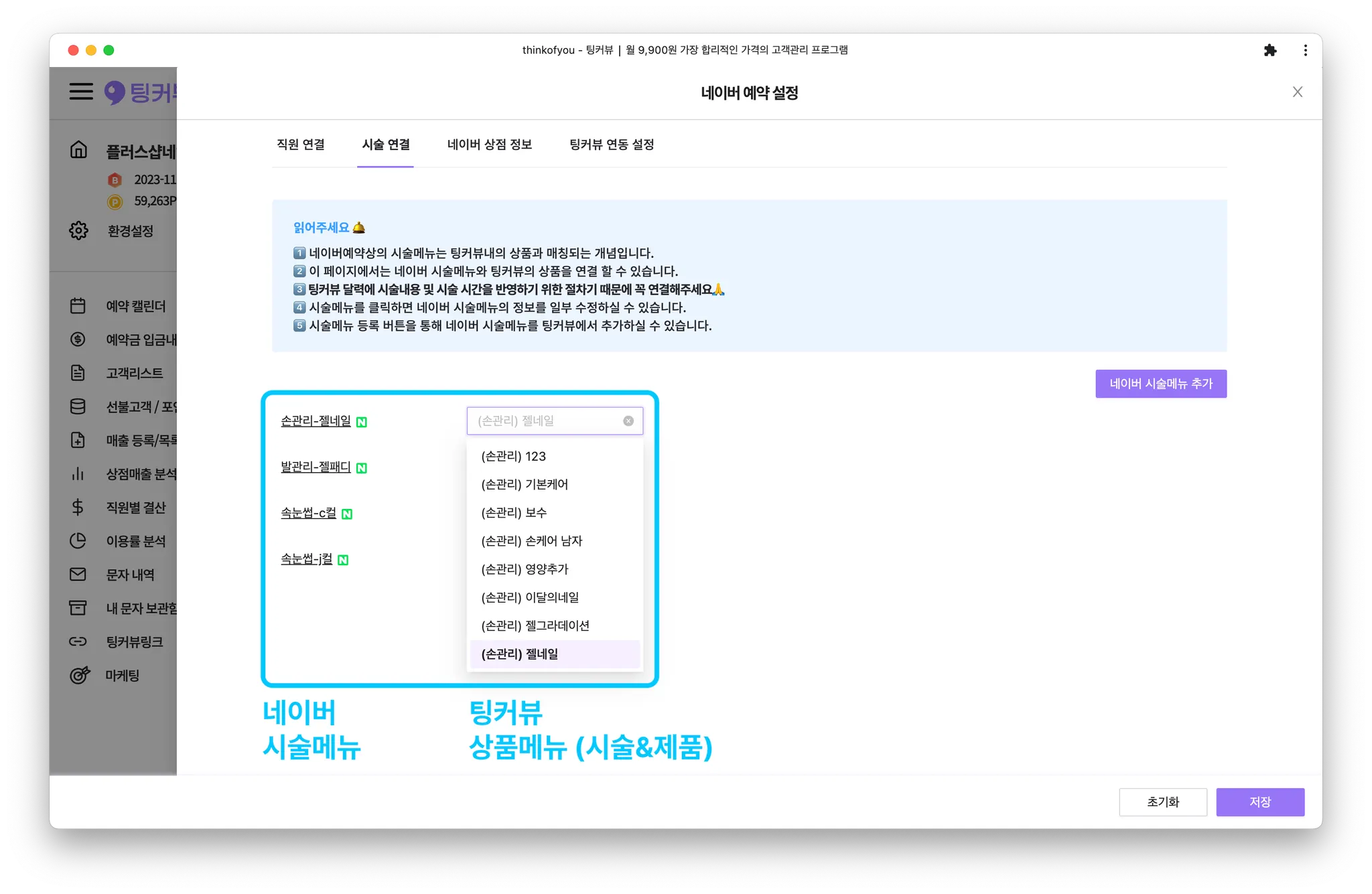Viewport: 1372px width, 894px height.
Task: Select (손관리) 기본케어 from dropdown list
Action: tap(524, 484)
